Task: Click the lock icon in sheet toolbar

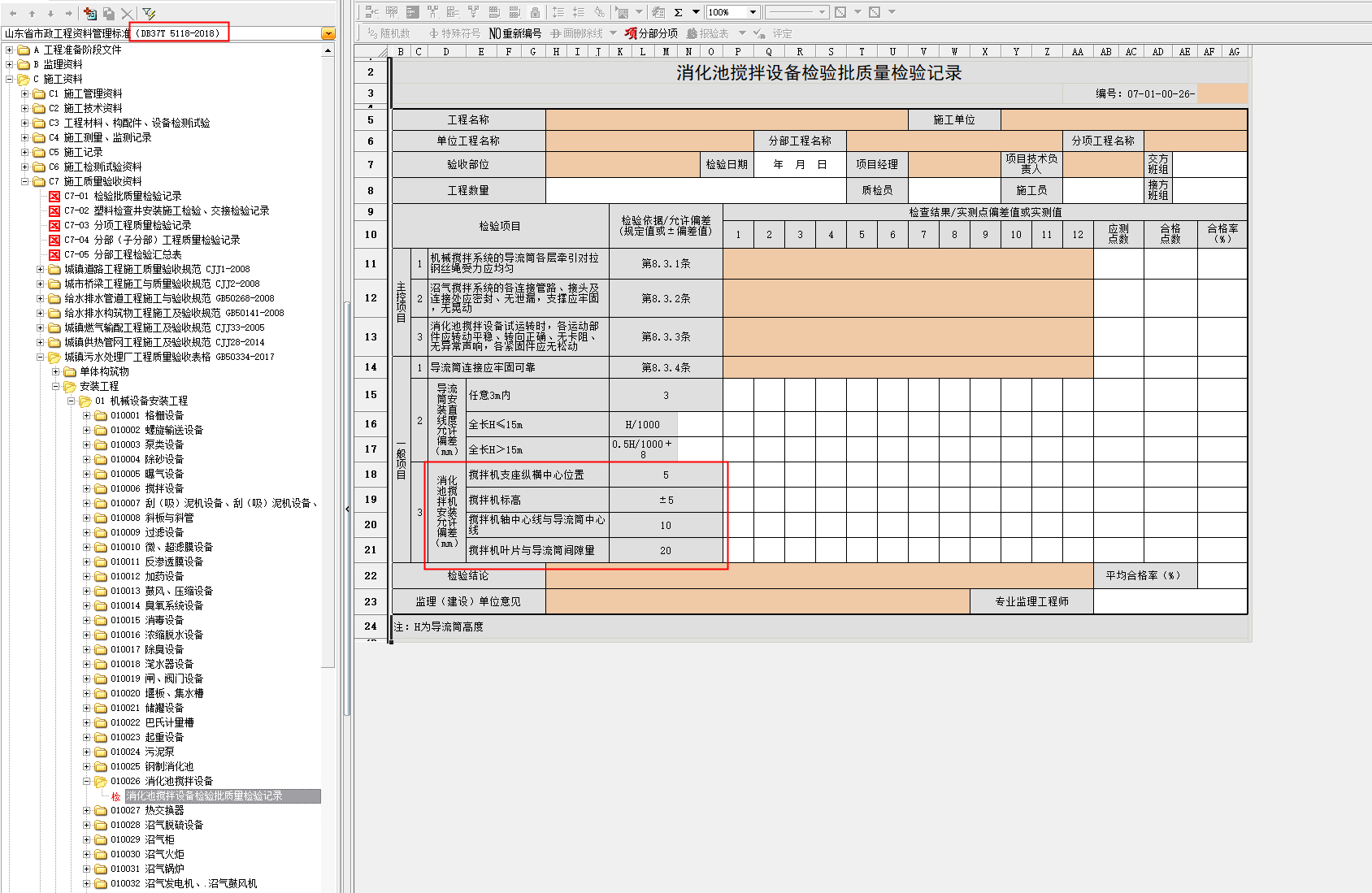Action: click(535, 12)
